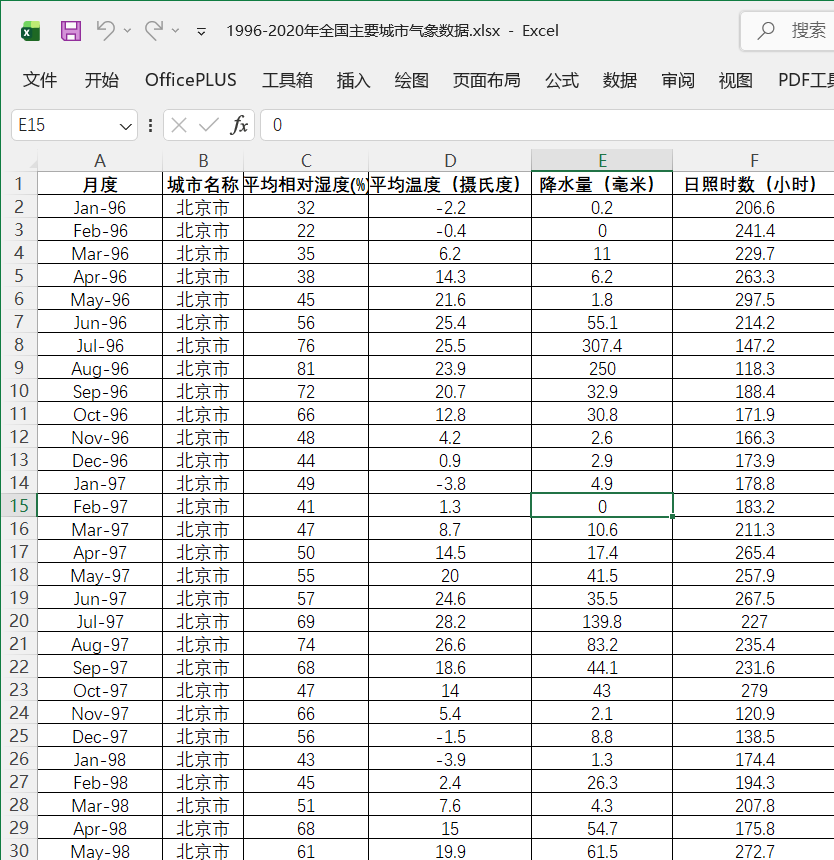Confirm the formula bar entry checkmark
Screen dimensions: 834x860
click(x=208, y=125)
